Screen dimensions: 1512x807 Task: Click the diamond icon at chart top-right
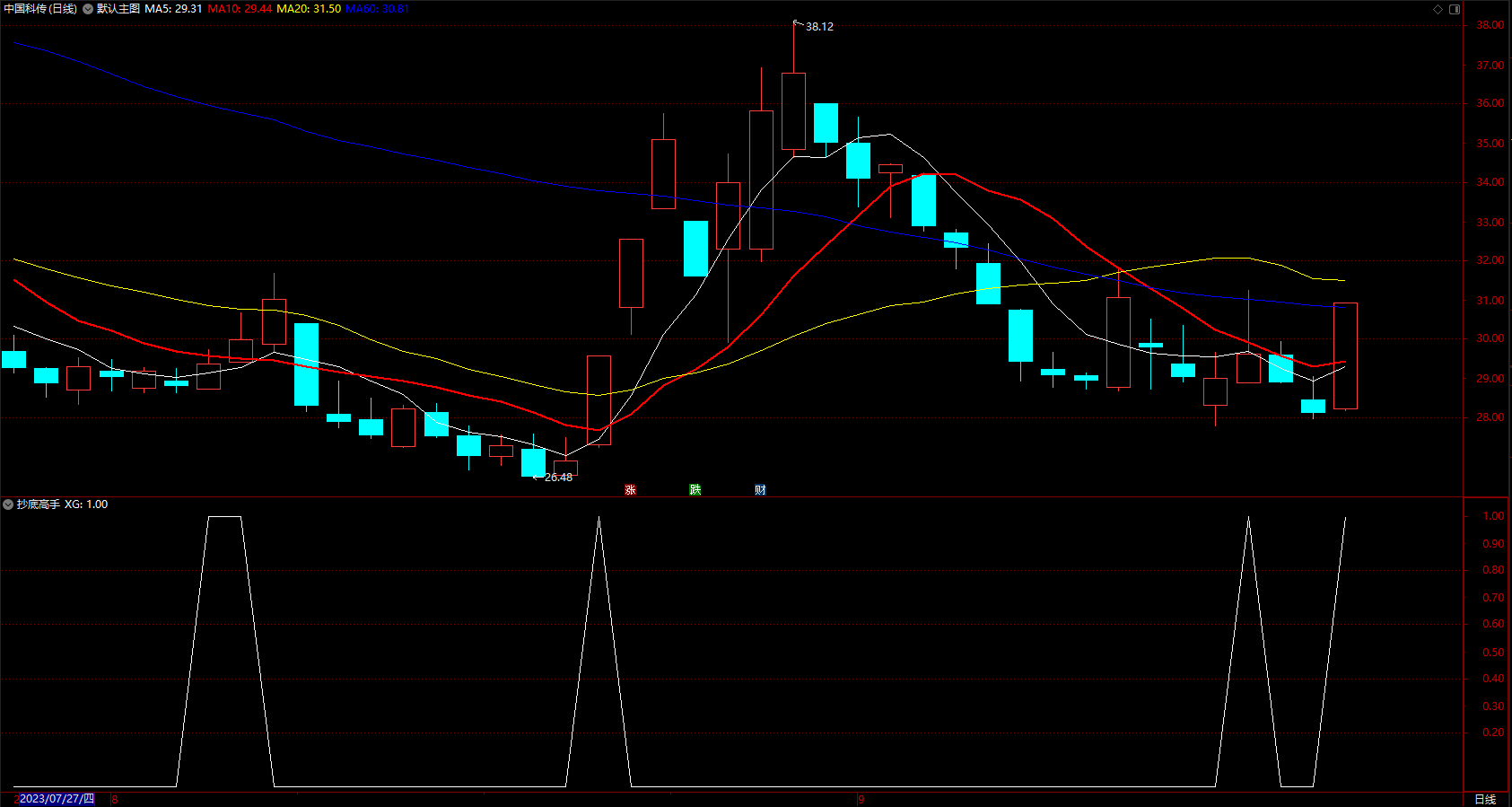pyautogui.click(x=1438, y=9)
